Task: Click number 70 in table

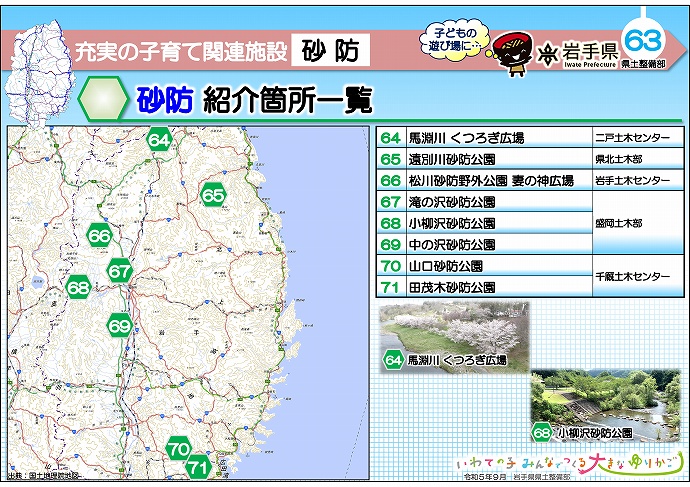Action: pos(390,266)
